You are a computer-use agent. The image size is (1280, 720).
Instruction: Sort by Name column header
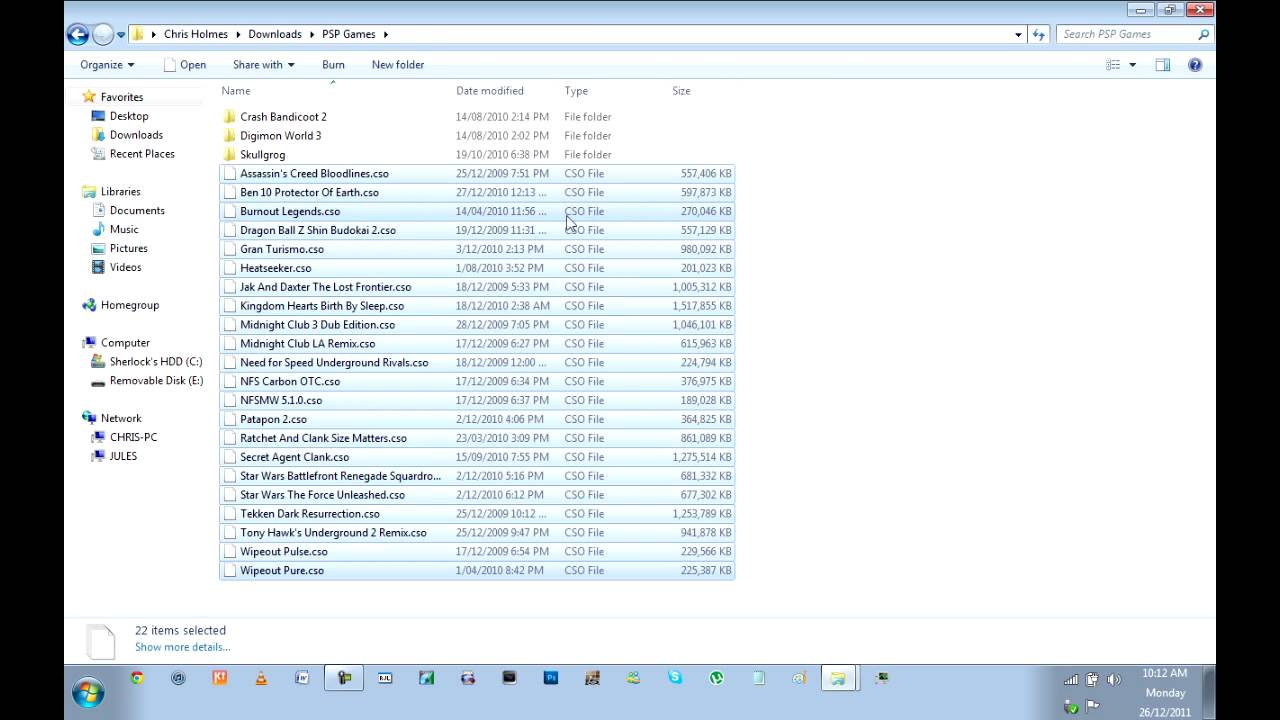235,91
